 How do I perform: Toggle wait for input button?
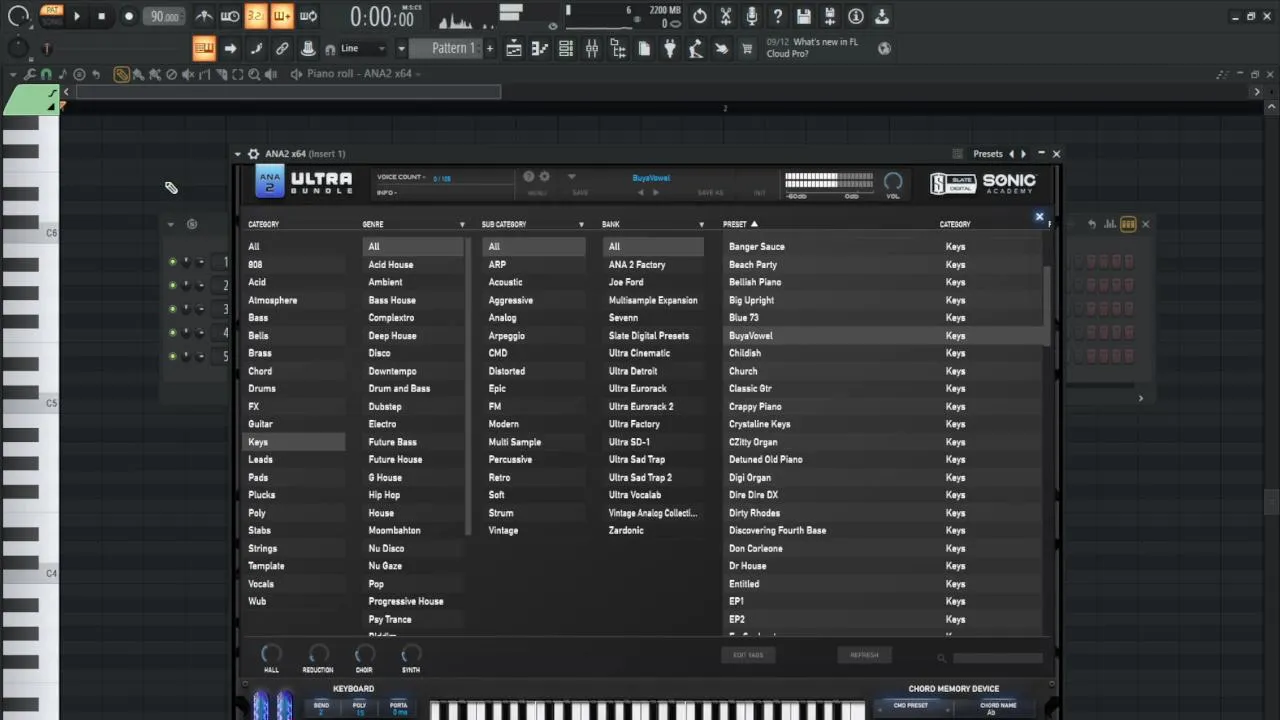(x=230, y=16)
